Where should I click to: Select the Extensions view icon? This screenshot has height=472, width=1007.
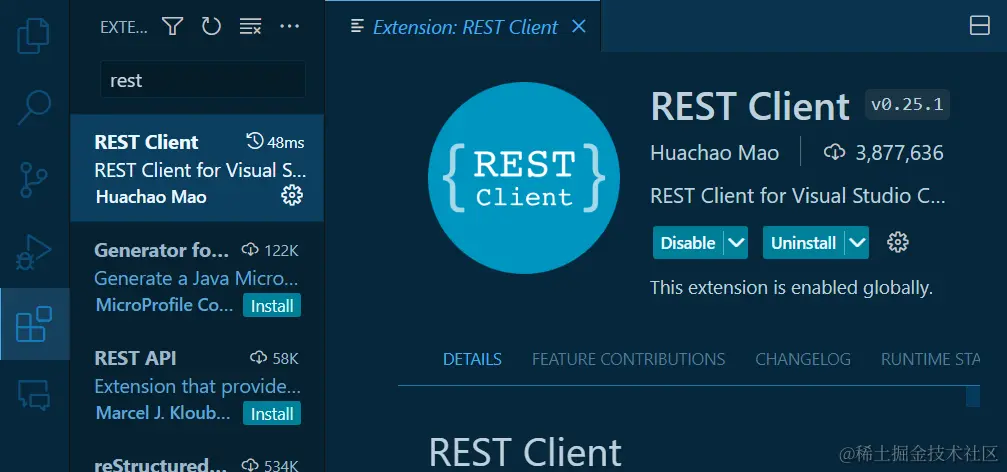coord(33,324)
